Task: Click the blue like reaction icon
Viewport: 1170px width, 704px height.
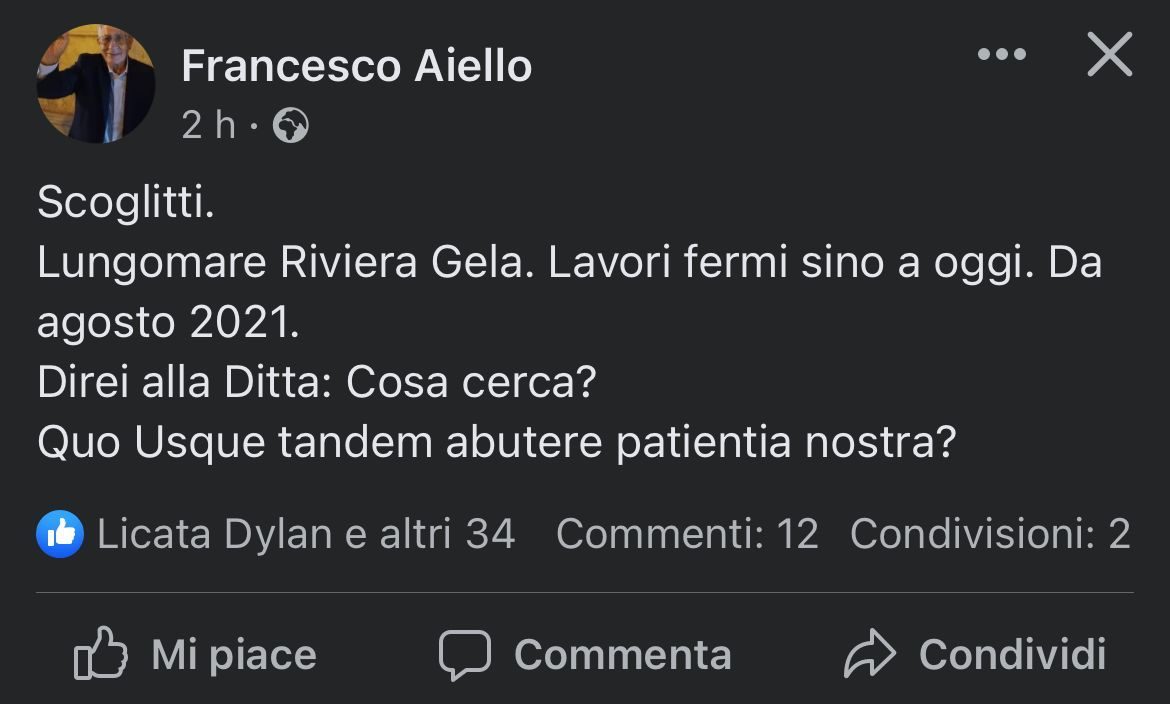Action: (60, 534)
